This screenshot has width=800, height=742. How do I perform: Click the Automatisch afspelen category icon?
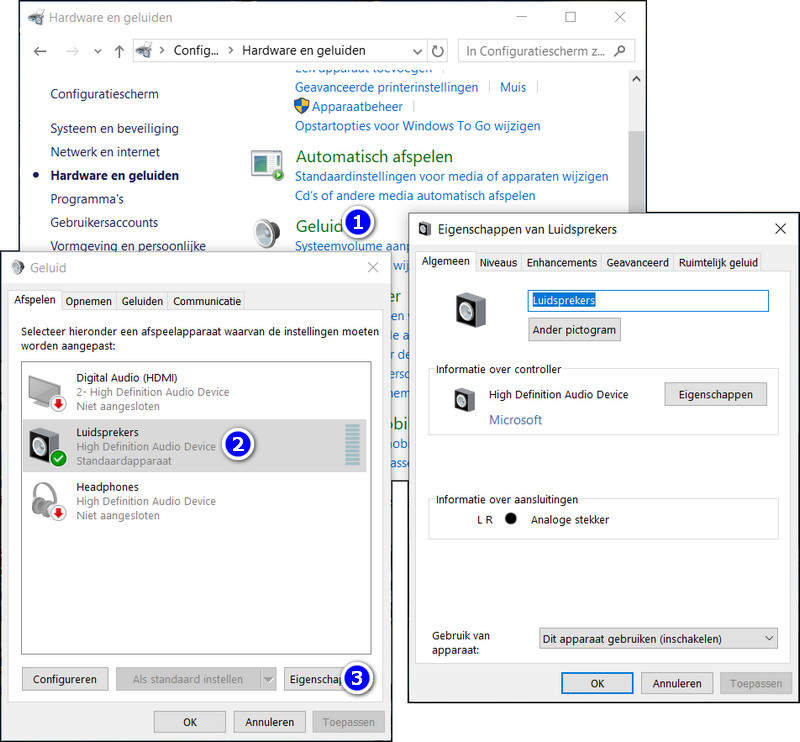pyautogui.click(x=268, y=165)
